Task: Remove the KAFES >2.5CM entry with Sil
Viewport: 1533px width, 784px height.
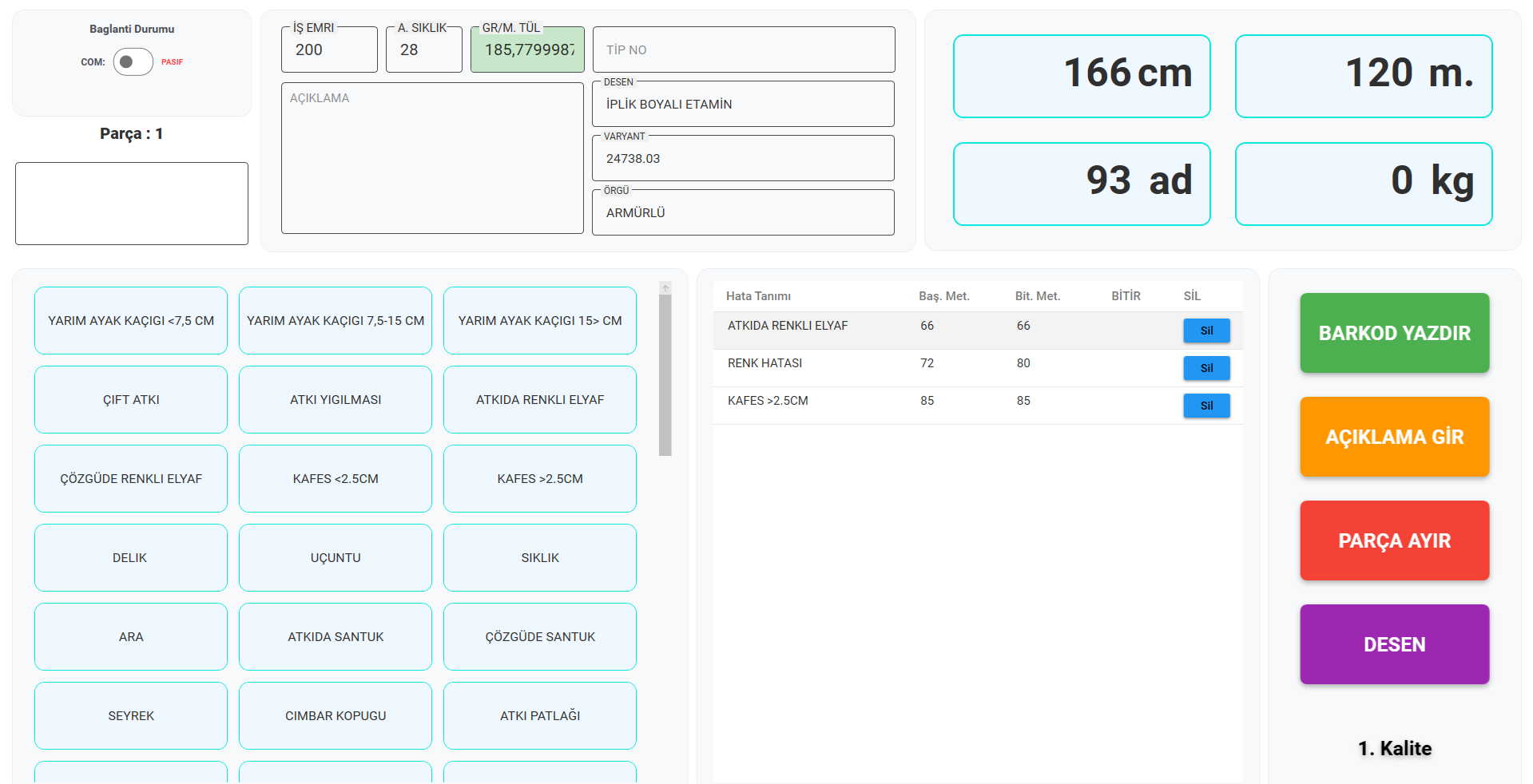Action: pos(1205,406)
